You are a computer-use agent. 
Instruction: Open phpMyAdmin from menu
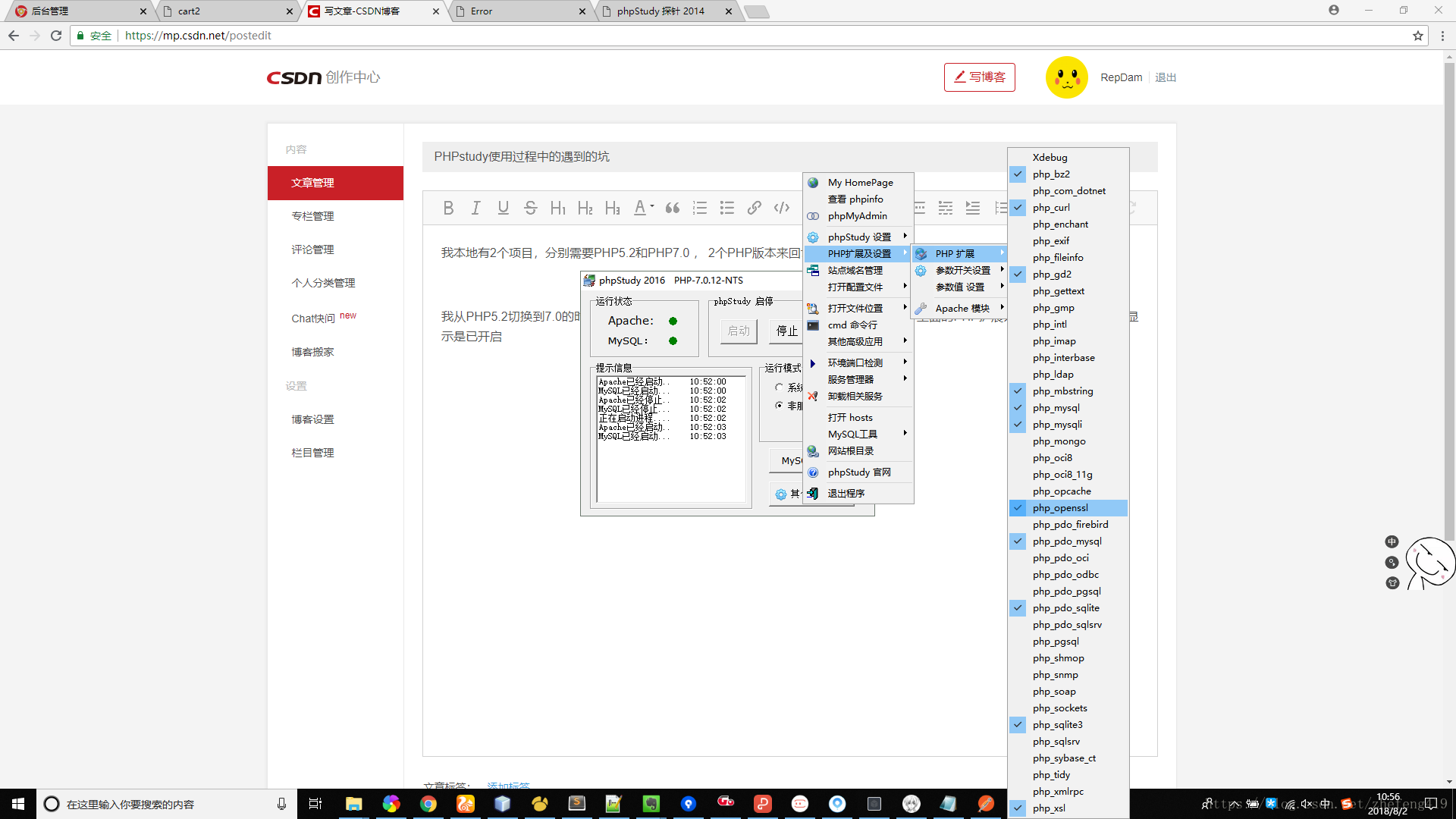[x=858, y=215]
